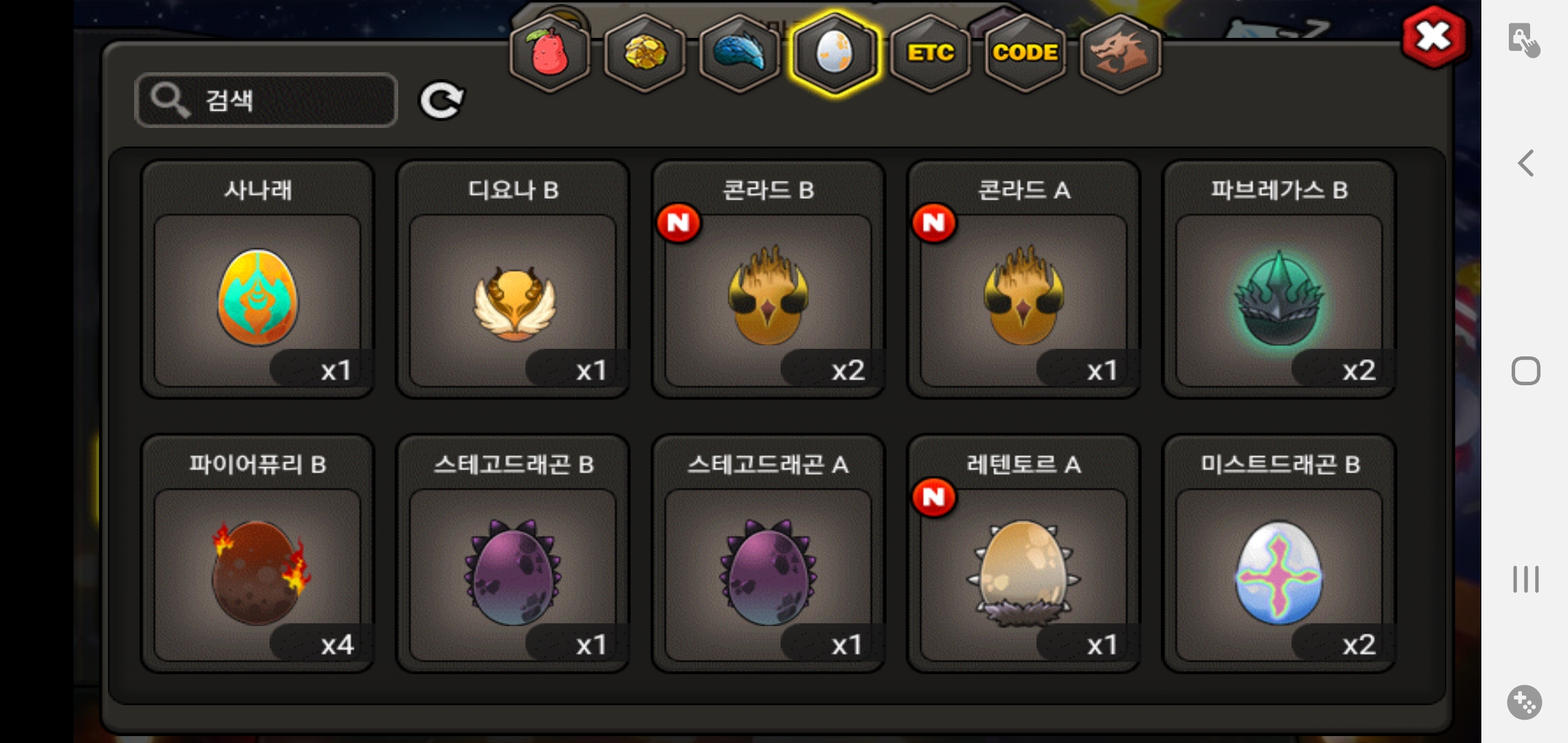Open the fruit food category tab

pos(549,54)
